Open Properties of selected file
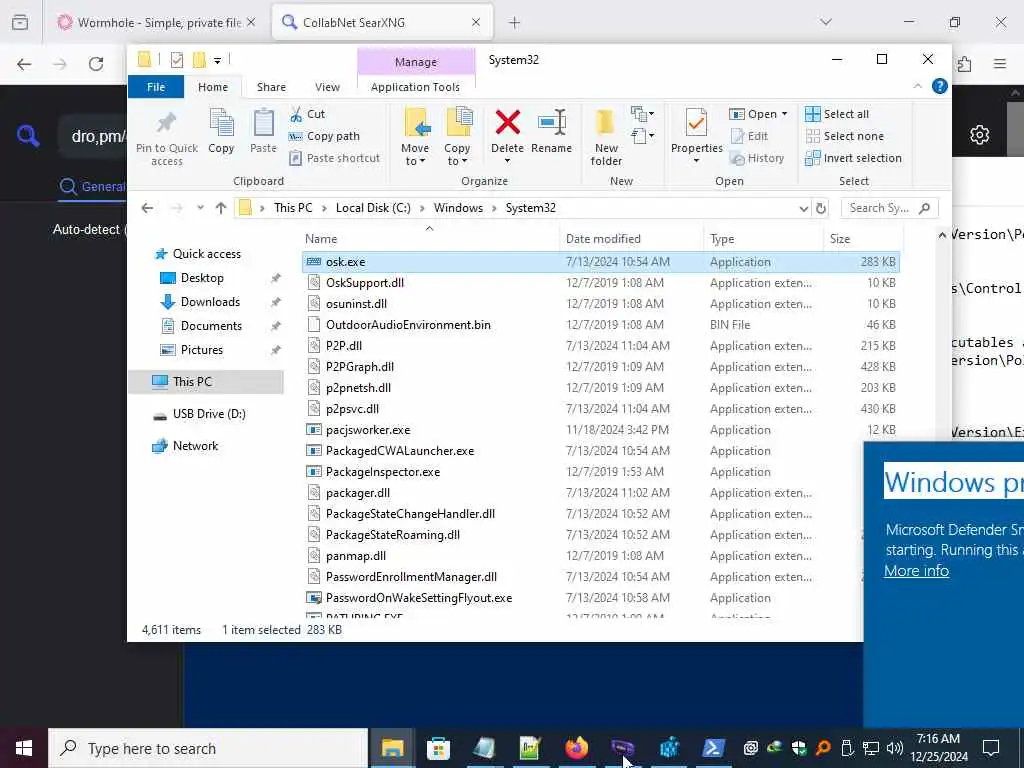Image resolution: width=1024 pixels, height=768 pixels. click(696, 136)
